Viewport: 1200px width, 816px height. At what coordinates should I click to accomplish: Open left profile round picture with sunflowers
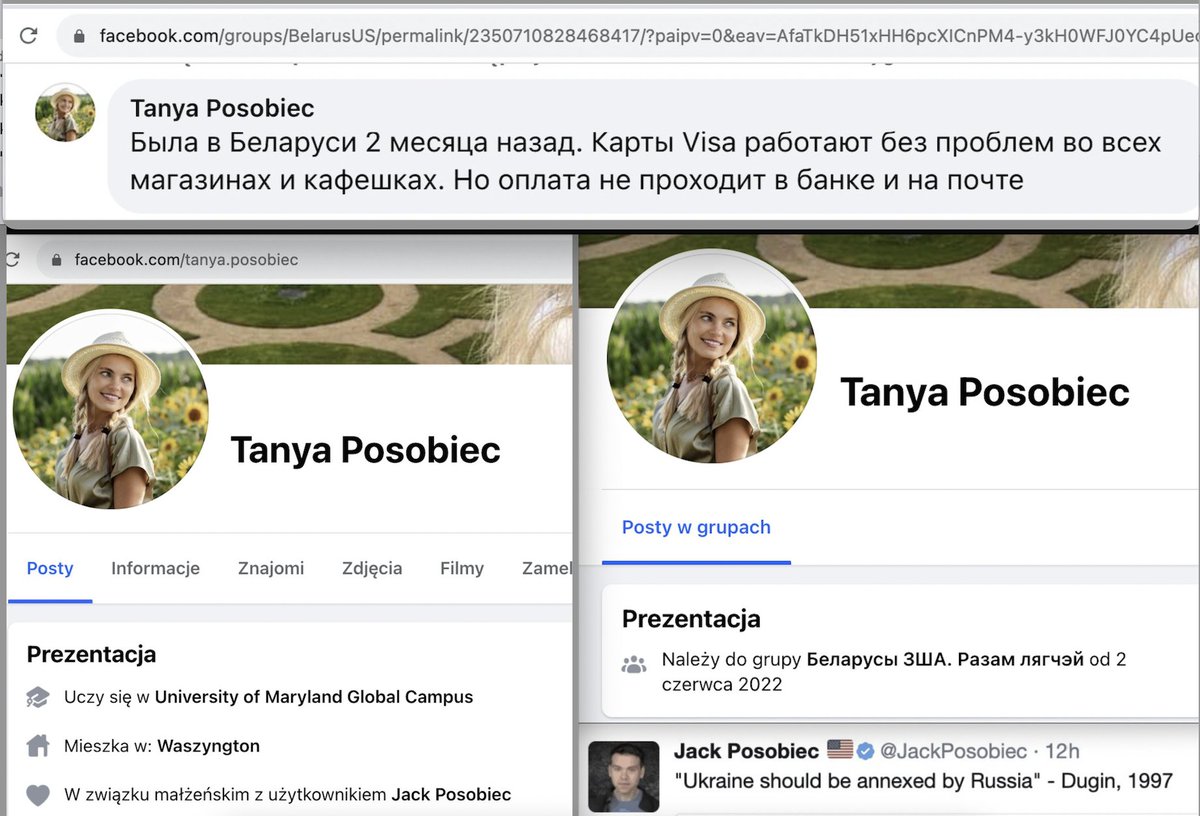pos(110,410)
